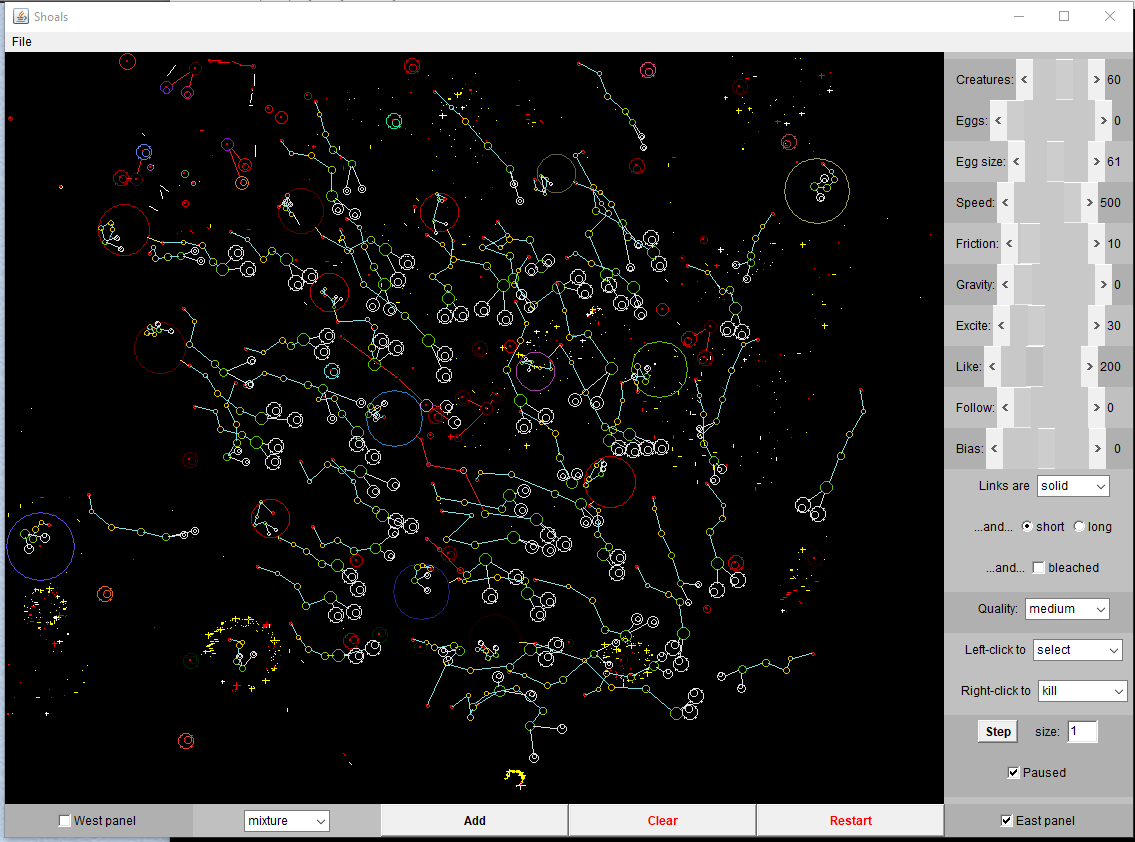Expand the Quality medium dropdown
This screenshot has height=842, width=1135.
1066,609
